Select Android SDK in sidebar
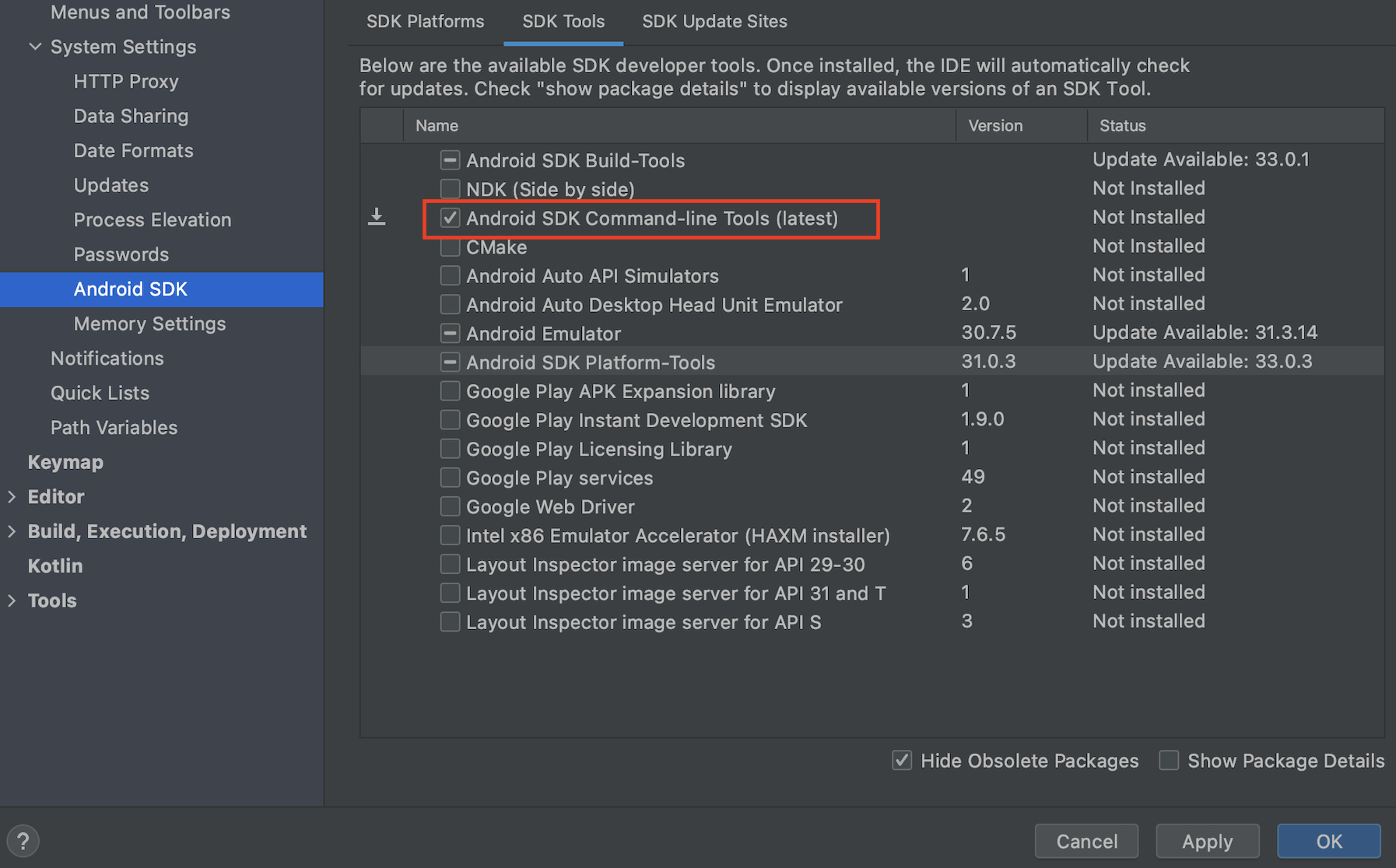Viewport: 1396px width, 868px height. 162,289
